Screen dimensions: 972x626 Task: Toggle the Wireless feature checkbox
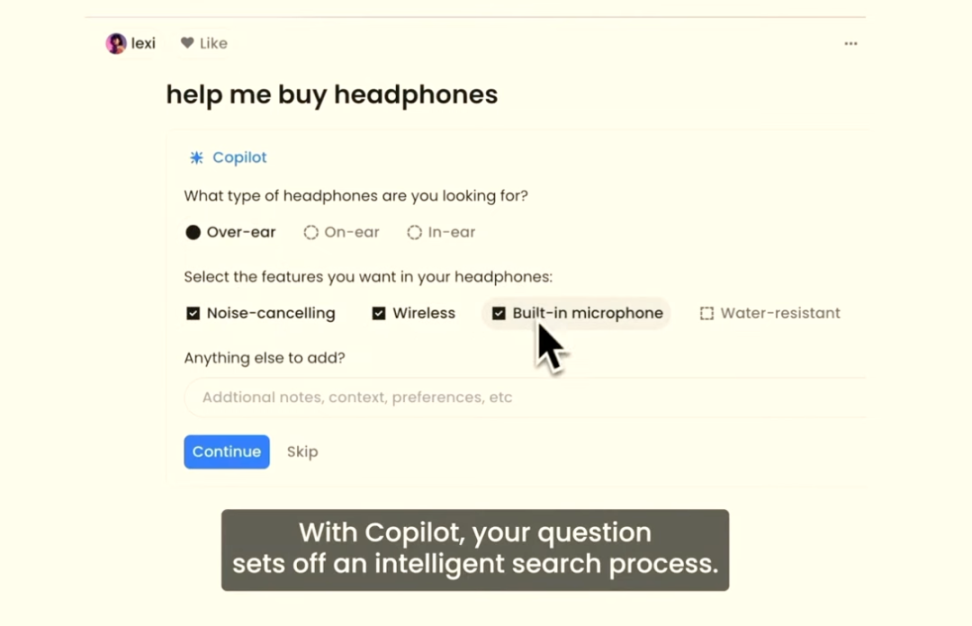(379, 313)
